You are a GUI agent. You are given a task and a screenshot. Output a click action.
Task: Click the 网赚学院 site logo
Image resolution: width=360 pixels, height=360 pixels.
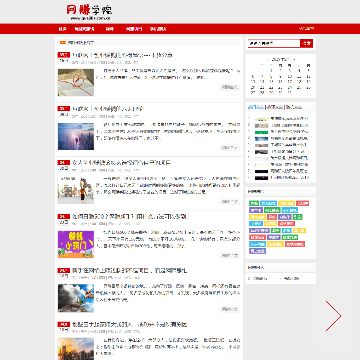tap(89, 12)
